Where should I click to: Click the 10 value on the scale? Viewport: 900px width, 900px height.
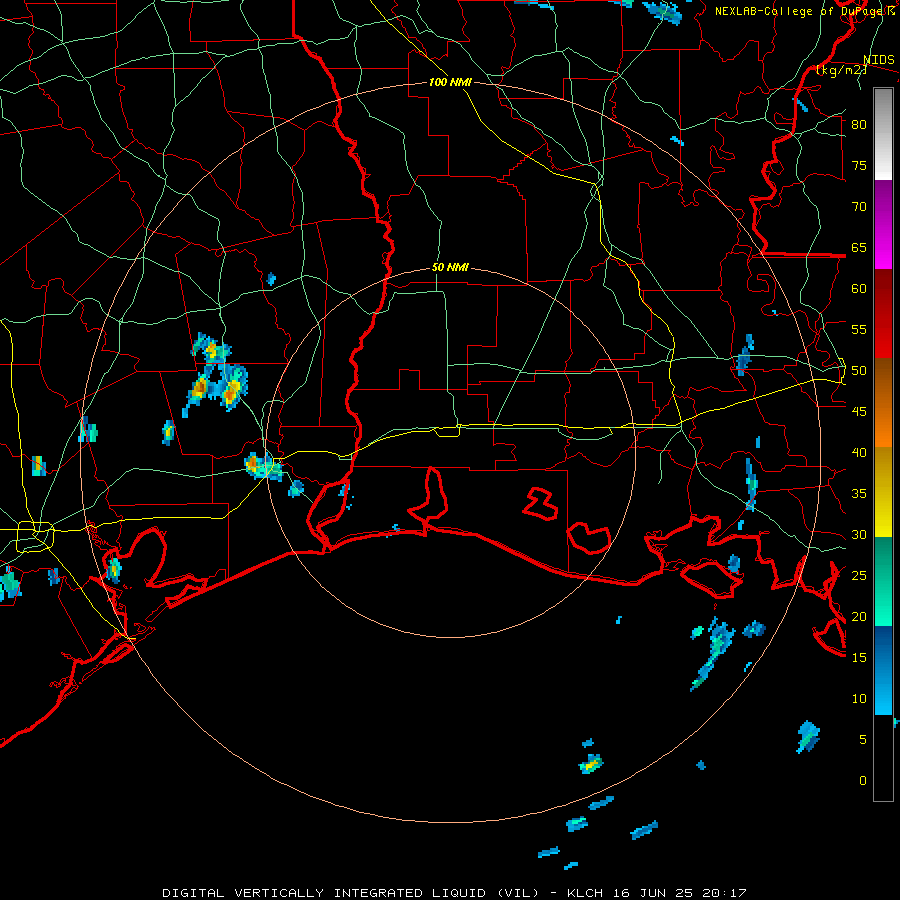point(859,699)
